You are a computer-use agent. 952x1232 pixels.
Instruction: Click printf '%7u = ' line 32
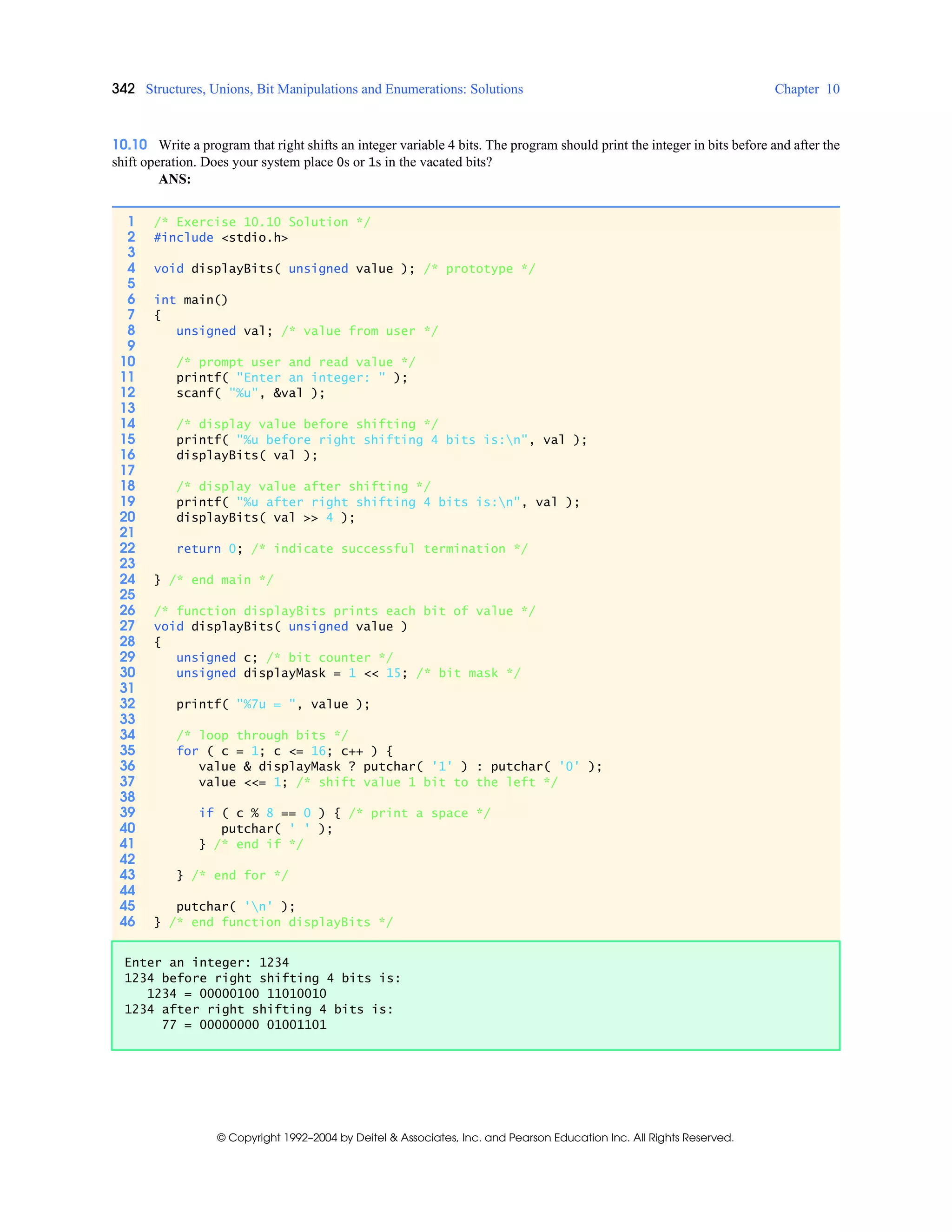click(x=273, y=704)
